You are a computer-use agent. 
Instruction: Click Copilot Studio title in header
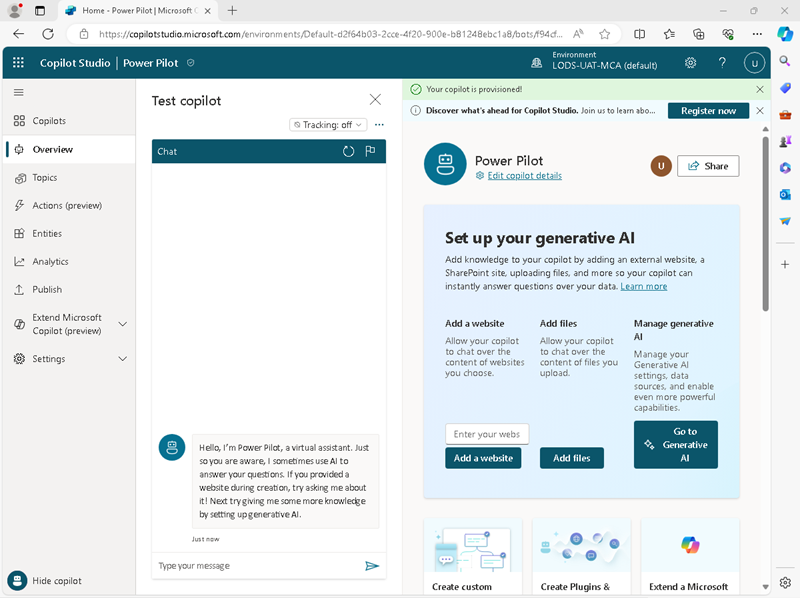(x=75, y=63)
